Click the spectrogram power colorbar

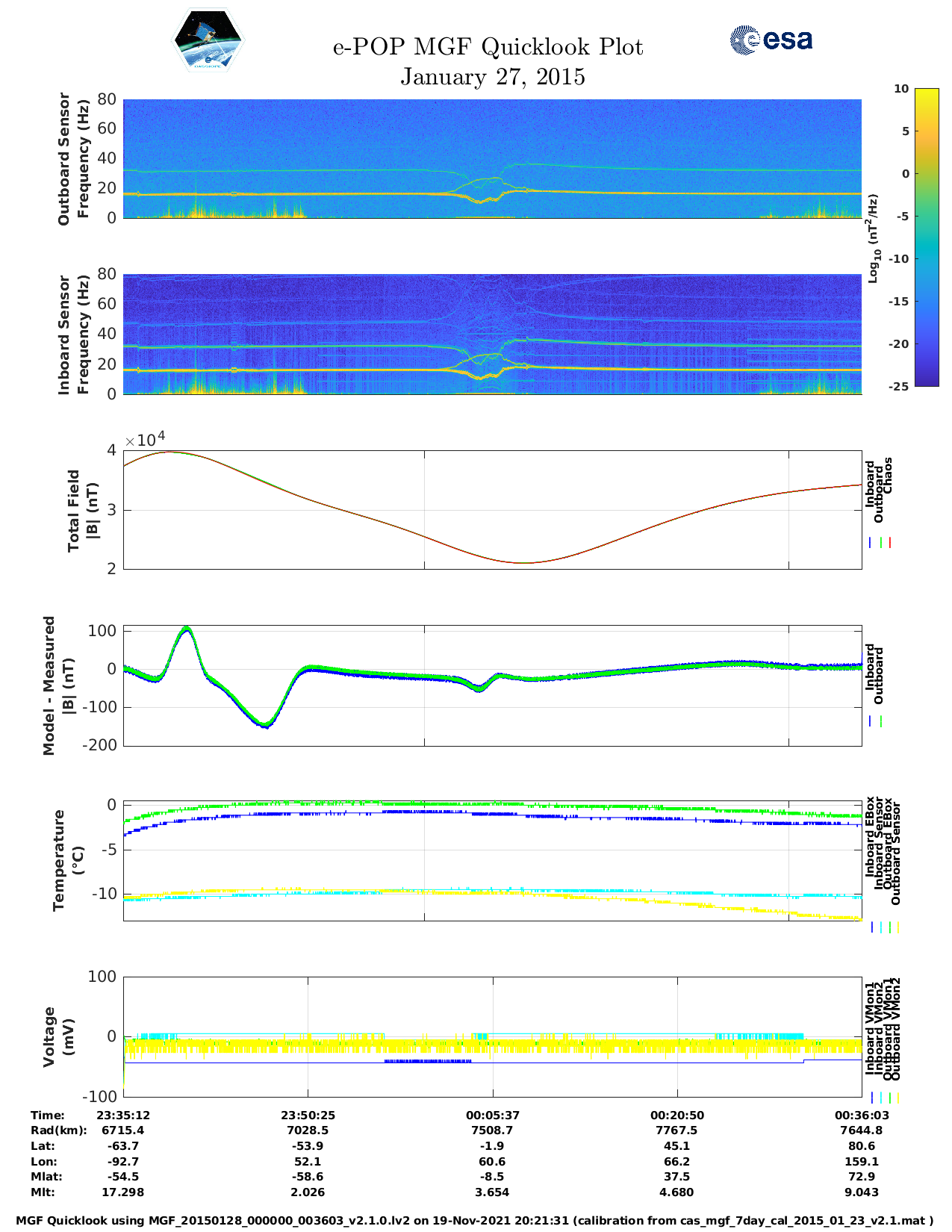905,237
